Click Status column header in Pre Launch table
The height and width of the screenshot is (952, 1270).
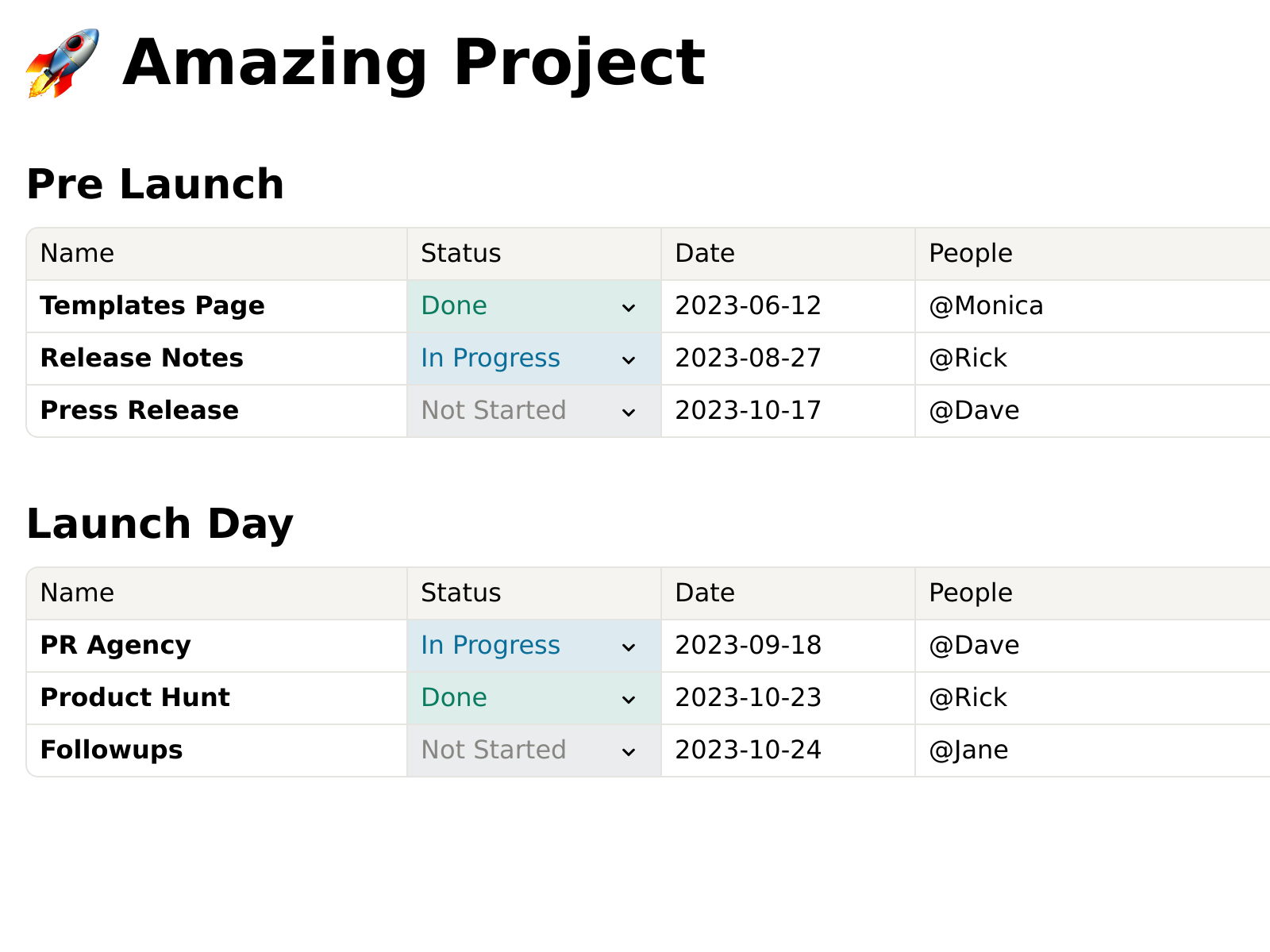click(x=461, y=254)
